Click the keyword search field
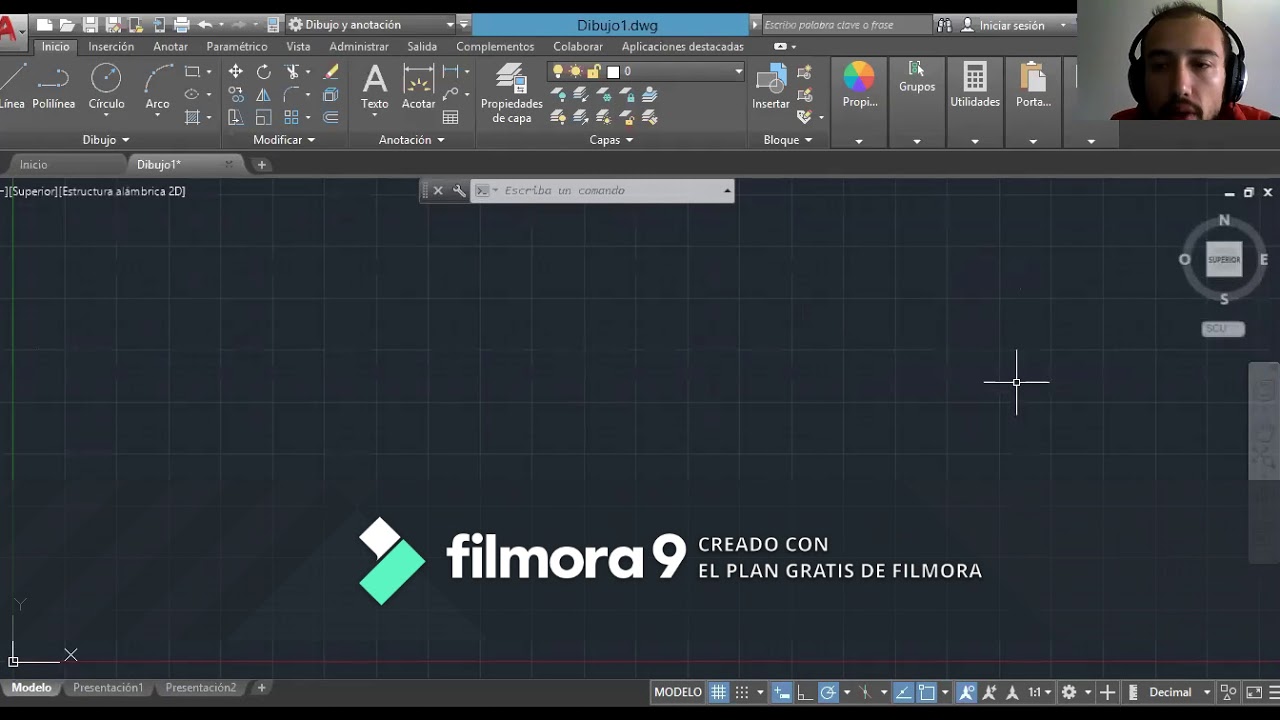Screen dimensions: 1280x720 (845, 25)
